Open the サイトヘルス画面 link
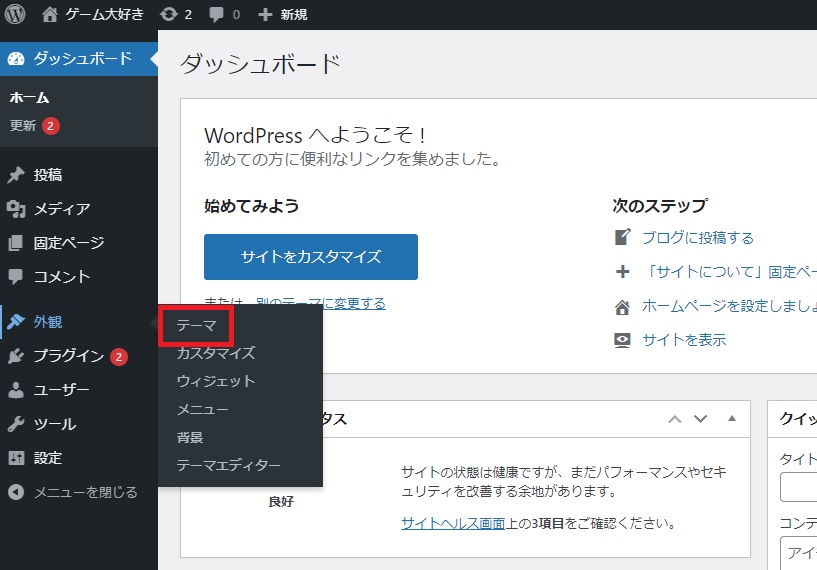Screen dimensions: 817x570 tap(453, 523)
